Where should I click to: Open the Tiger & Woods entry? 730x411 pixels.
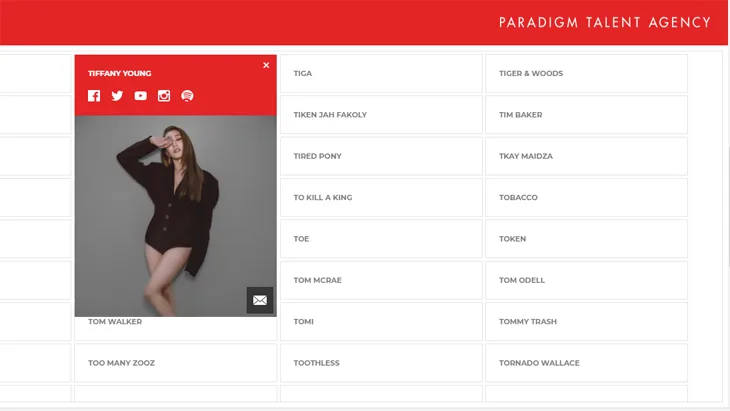587,74
